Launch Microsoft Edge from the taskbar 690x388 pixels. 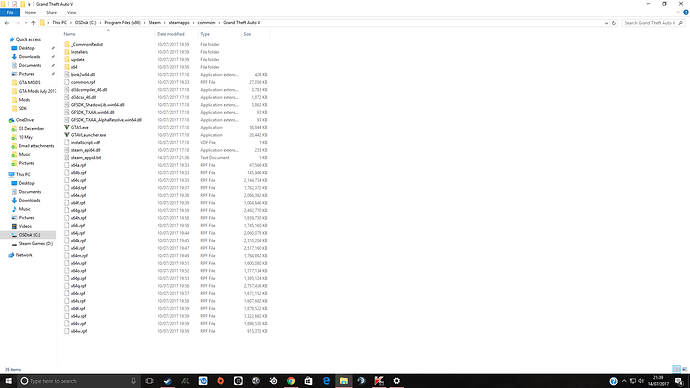(326, 381)
